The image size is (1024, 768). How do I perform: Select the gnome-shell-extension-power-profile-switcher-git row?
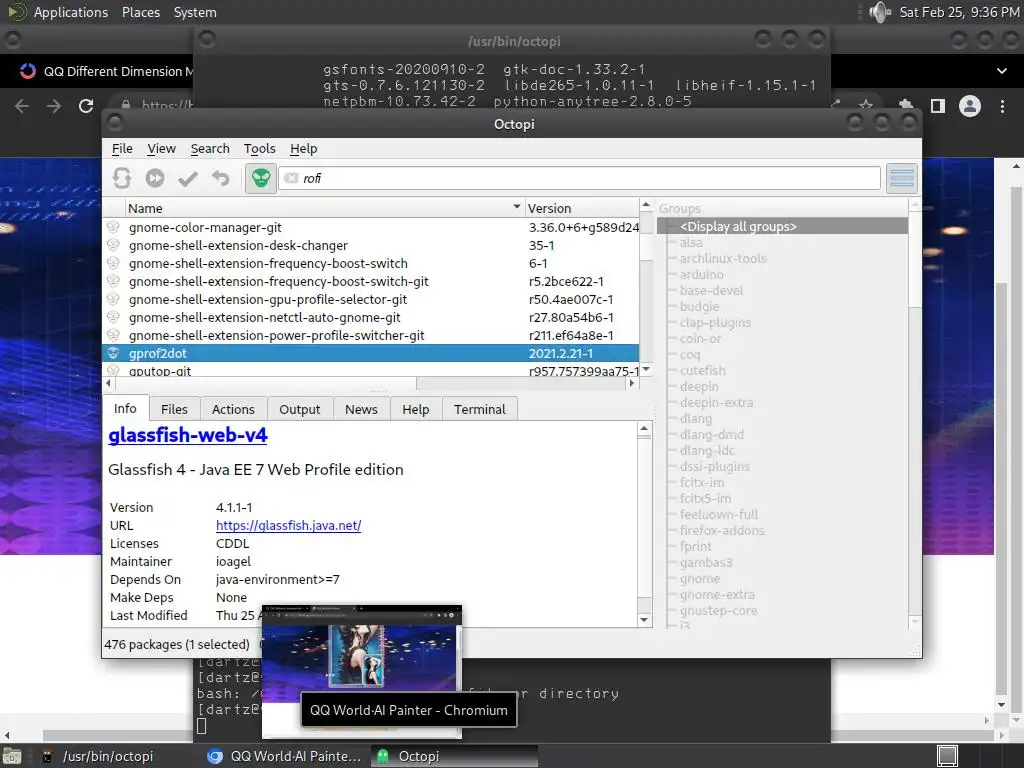pos(371,335)
